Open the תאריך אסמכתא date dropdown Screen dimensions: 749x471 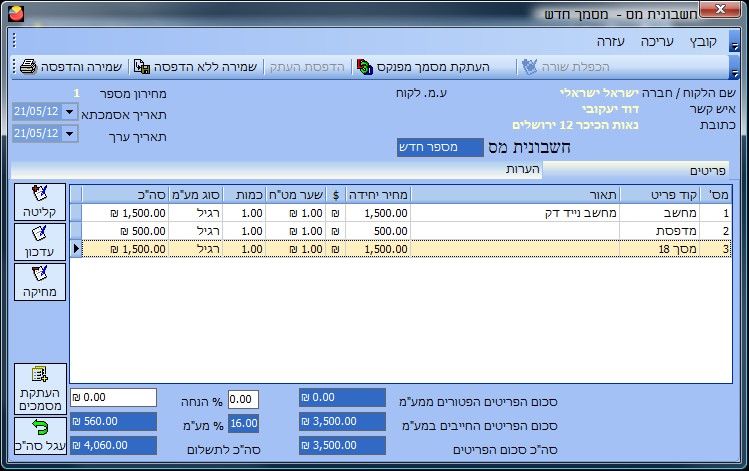pos(70,112)
